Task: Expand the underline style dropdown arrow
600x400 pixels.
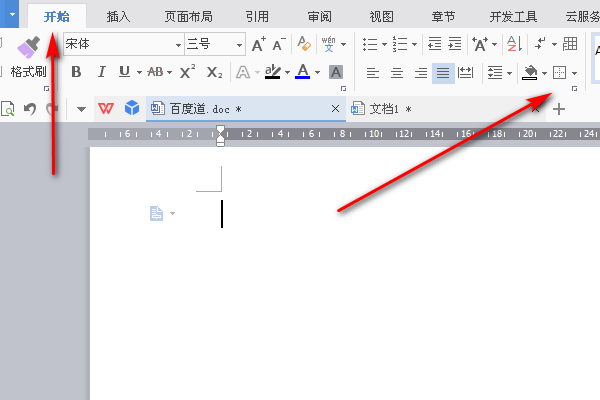Action: (139, 72)
